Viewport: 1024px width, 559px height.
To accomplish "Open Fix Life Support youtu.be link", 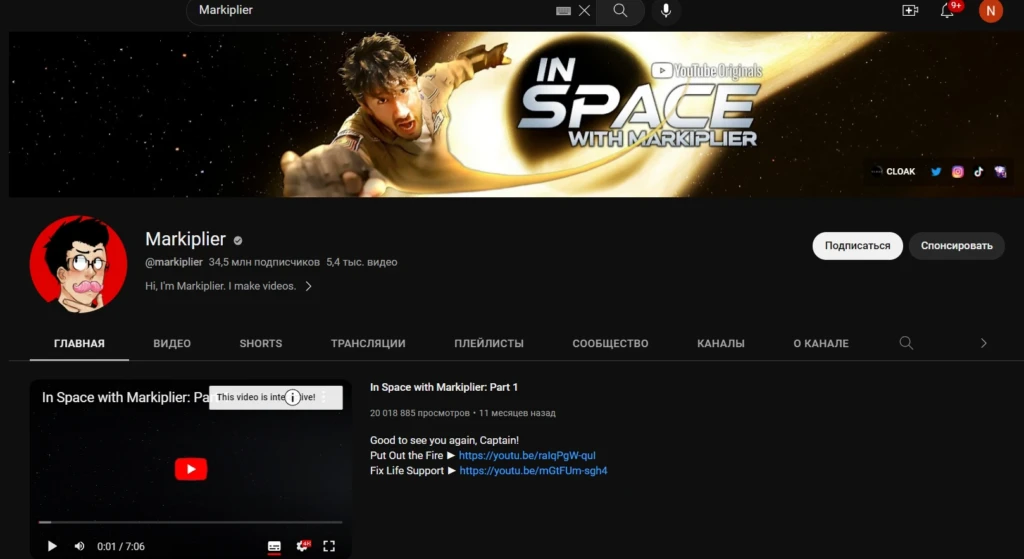I will point(534,470).
